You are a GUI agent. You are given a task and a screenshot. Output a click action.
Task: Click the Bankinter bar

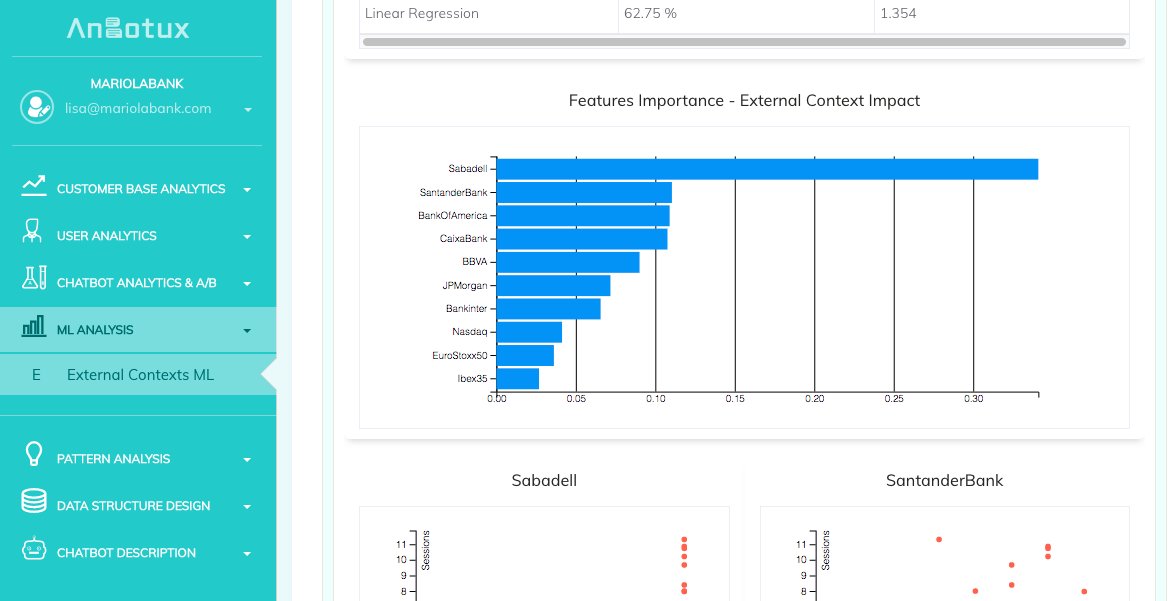[x=548, y=308]
